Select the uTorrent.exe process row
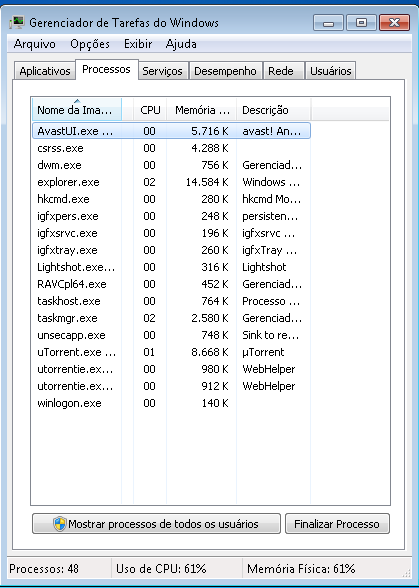This screenshot has width=419, height=588. (171, 352)
